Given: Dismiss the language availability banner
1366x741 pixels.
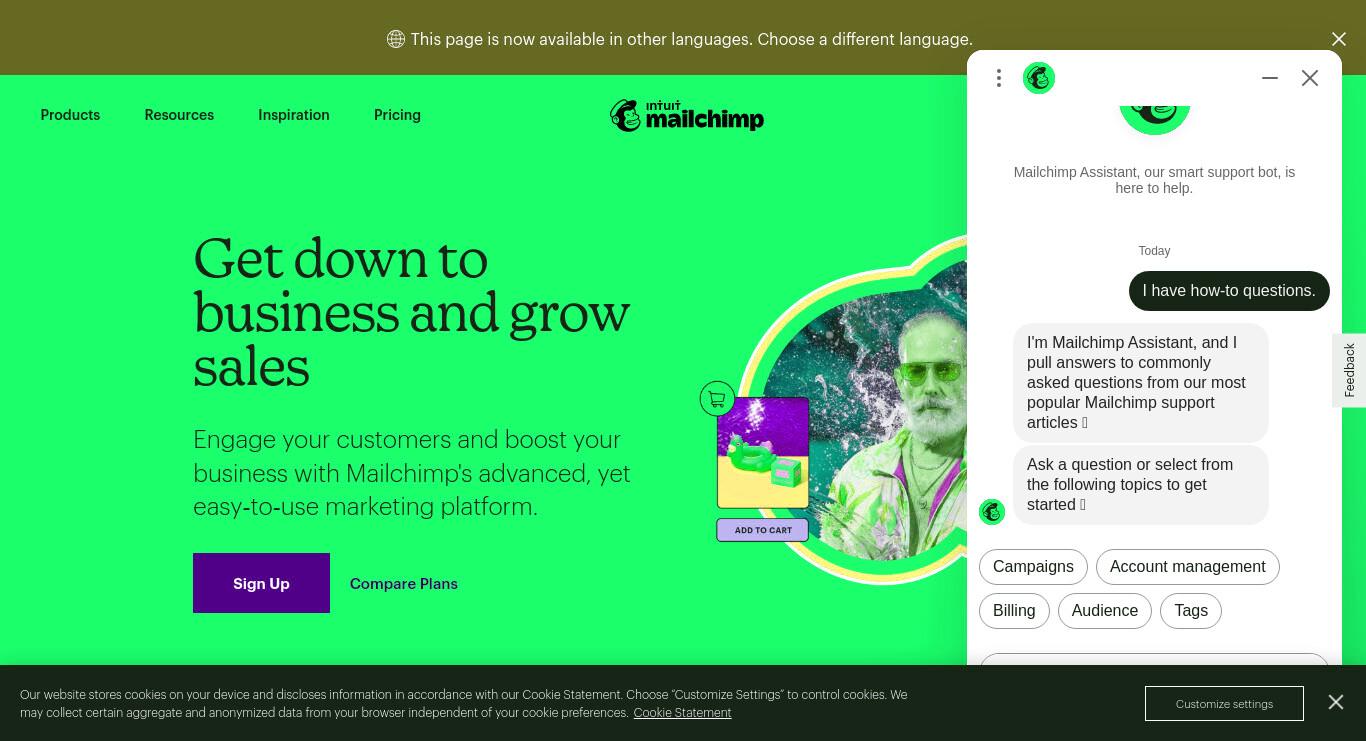Looking at the screenshot, I should [1339, 39].
